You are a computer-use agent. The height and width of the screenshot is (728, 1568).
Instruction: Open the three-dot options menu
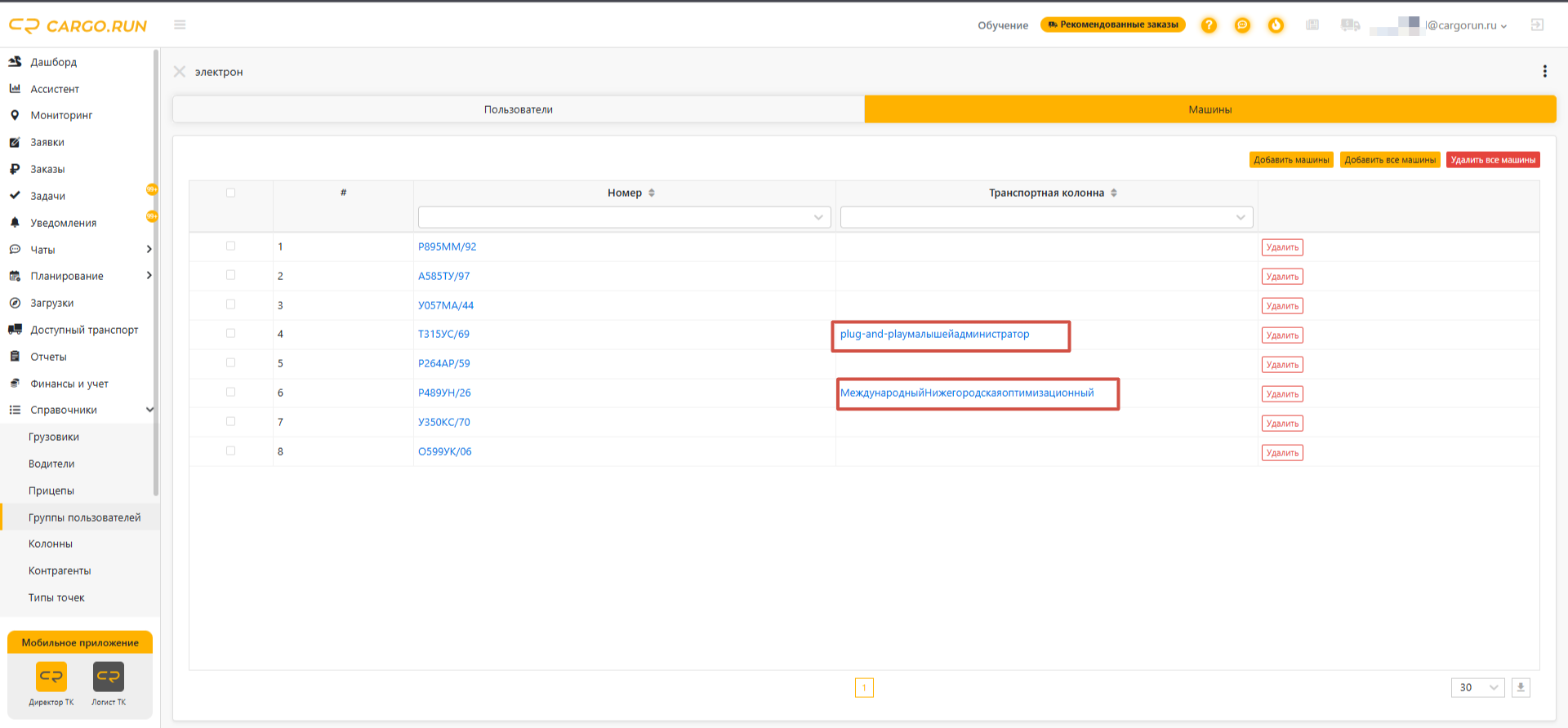pos(1544,72)
